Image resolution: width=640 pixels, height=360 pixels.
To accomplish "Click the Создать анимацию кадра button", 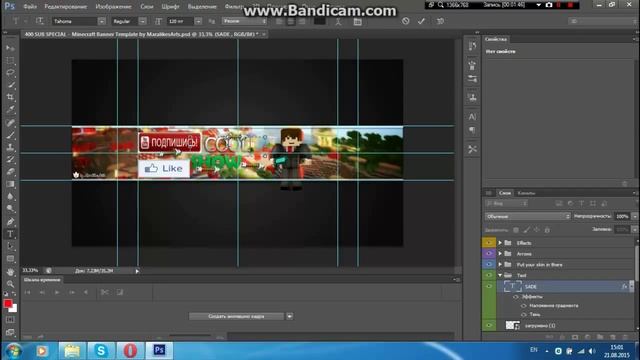I will click(x=236, y=316).
